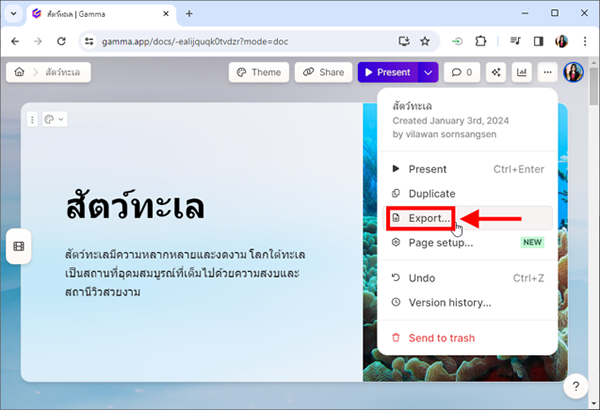
Task: Open the Theme button
Action: pyautogui.click(x=259, y=72)
